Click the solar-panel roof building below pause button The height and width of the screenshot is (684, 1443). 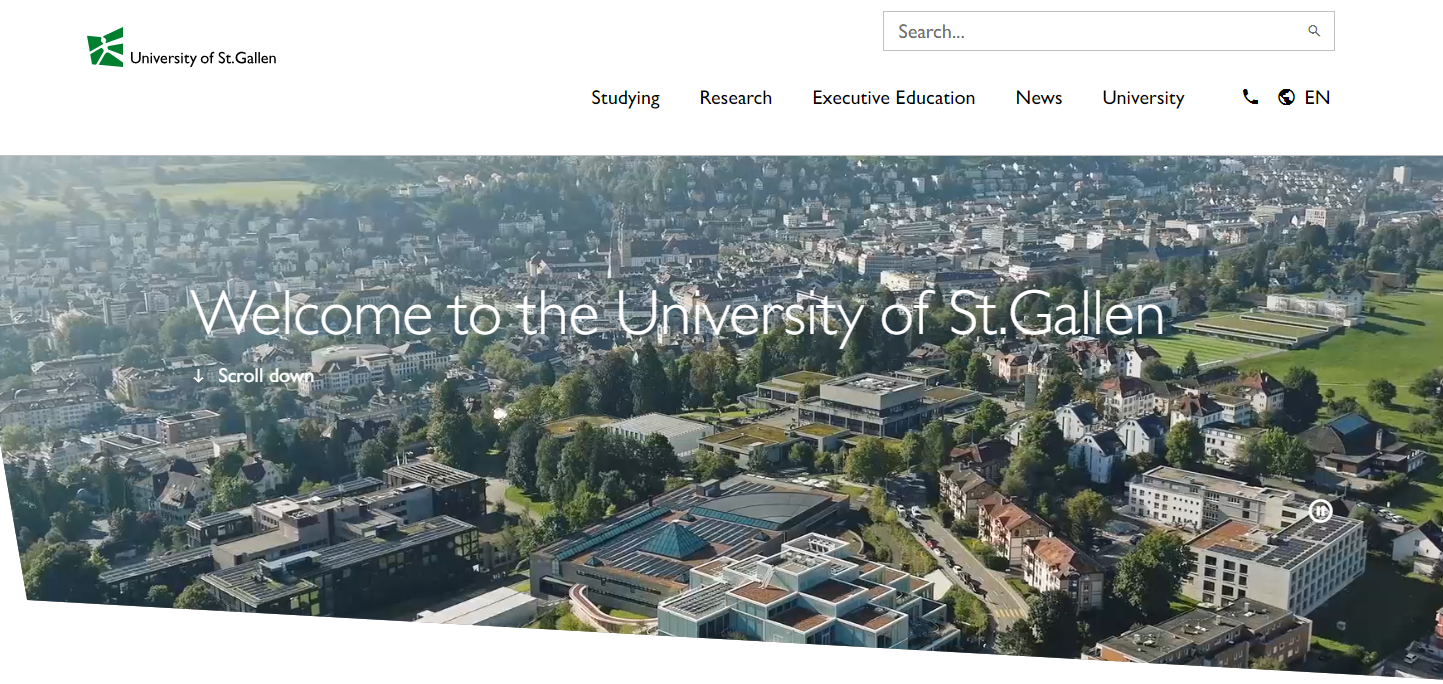click(x=1290, y=560)
